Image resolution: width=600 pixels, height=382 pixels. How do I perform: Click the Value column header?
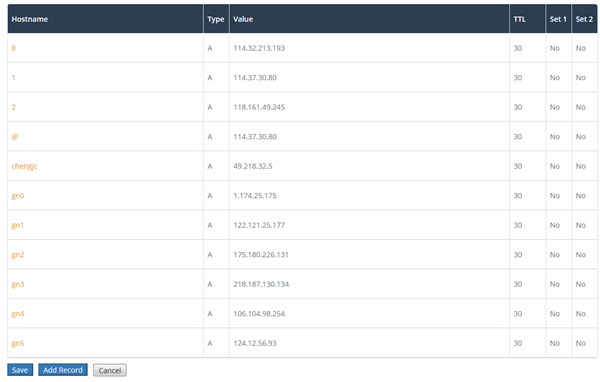point(243,19)
